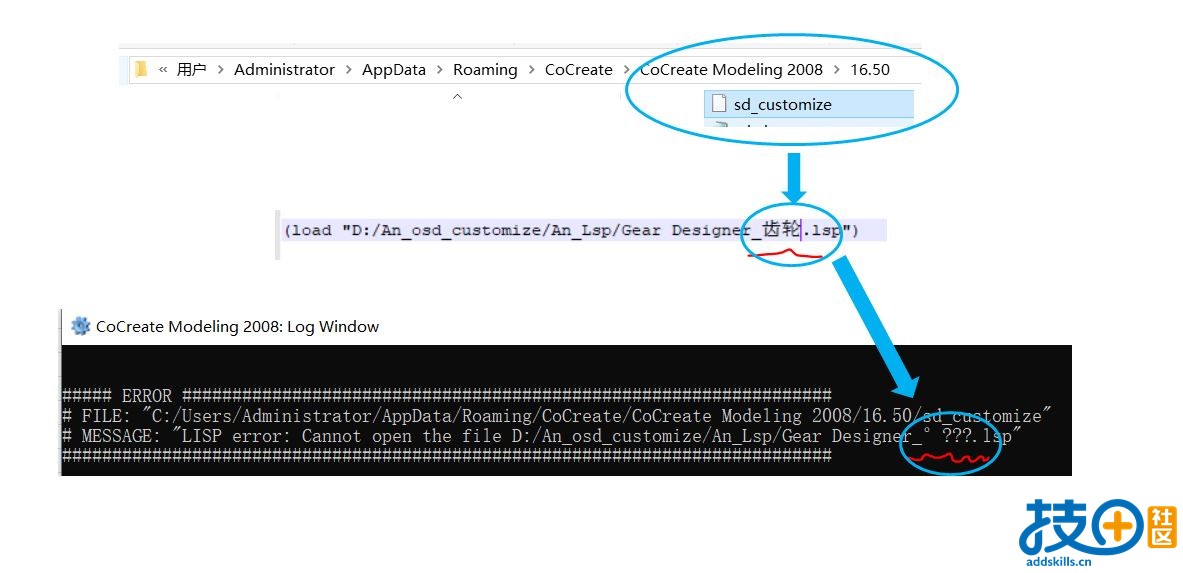This screenshot has height=573, width=1183.
Task: Expand the chevron after 用户
Action: pos(220,69)
